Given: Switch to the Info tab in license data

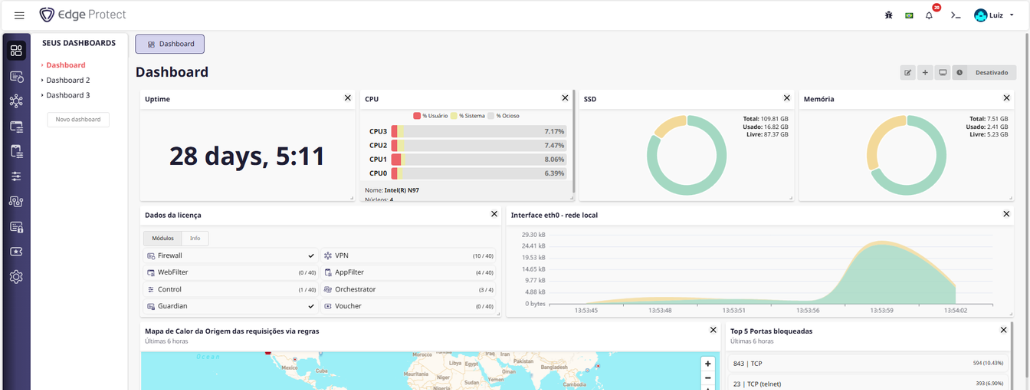Looking at the screenshot, I should tap(195, 238).
